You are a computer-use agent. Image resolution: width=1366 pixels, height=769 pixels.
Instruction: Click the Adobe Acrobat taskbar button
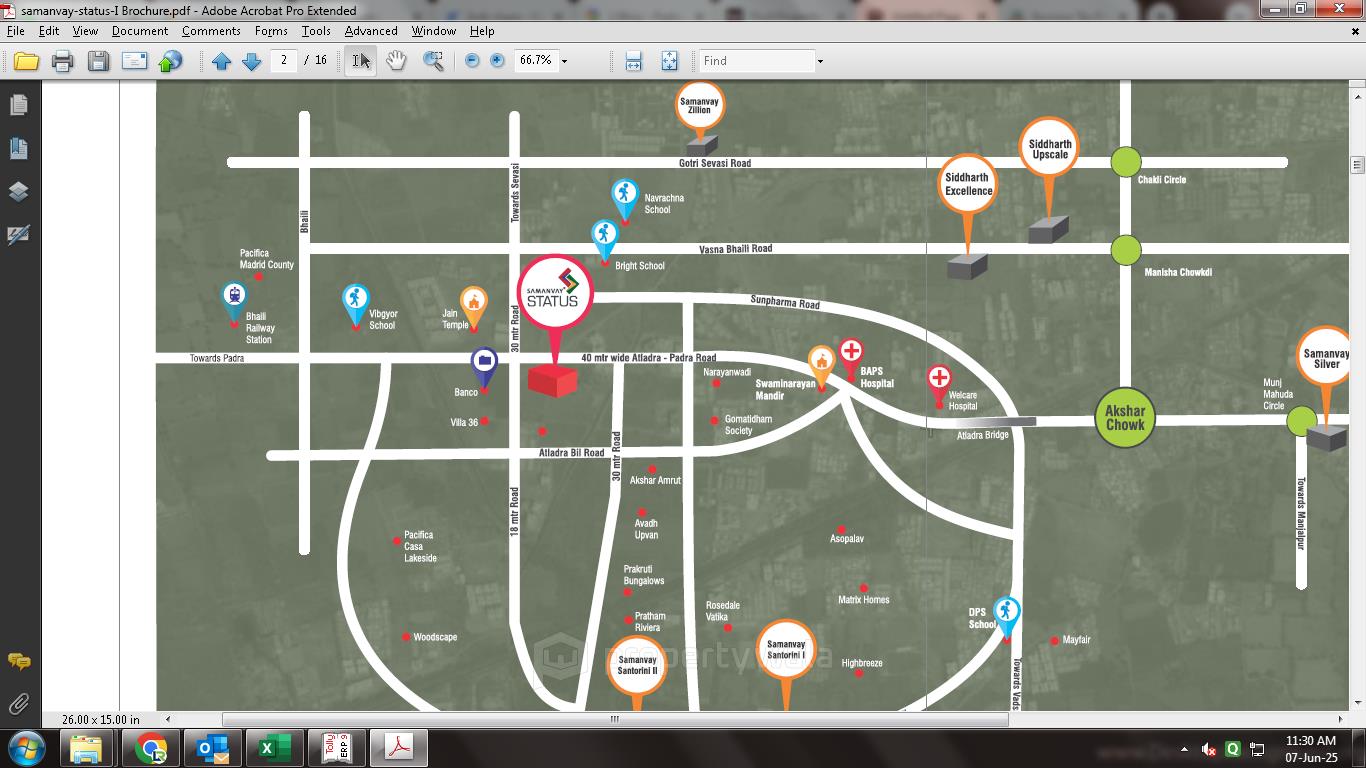pos(399,748)
